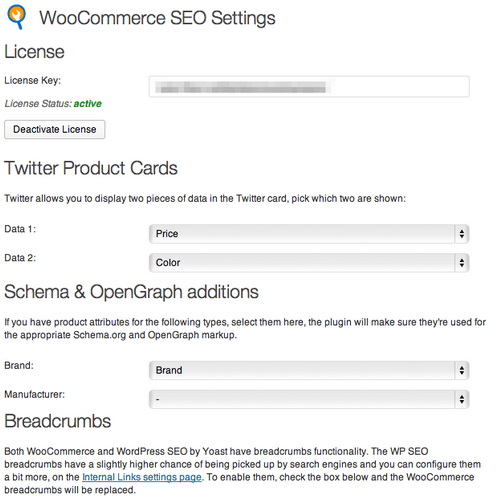Click the Brand field label
The image size is (499, 503).
point(19,365)
